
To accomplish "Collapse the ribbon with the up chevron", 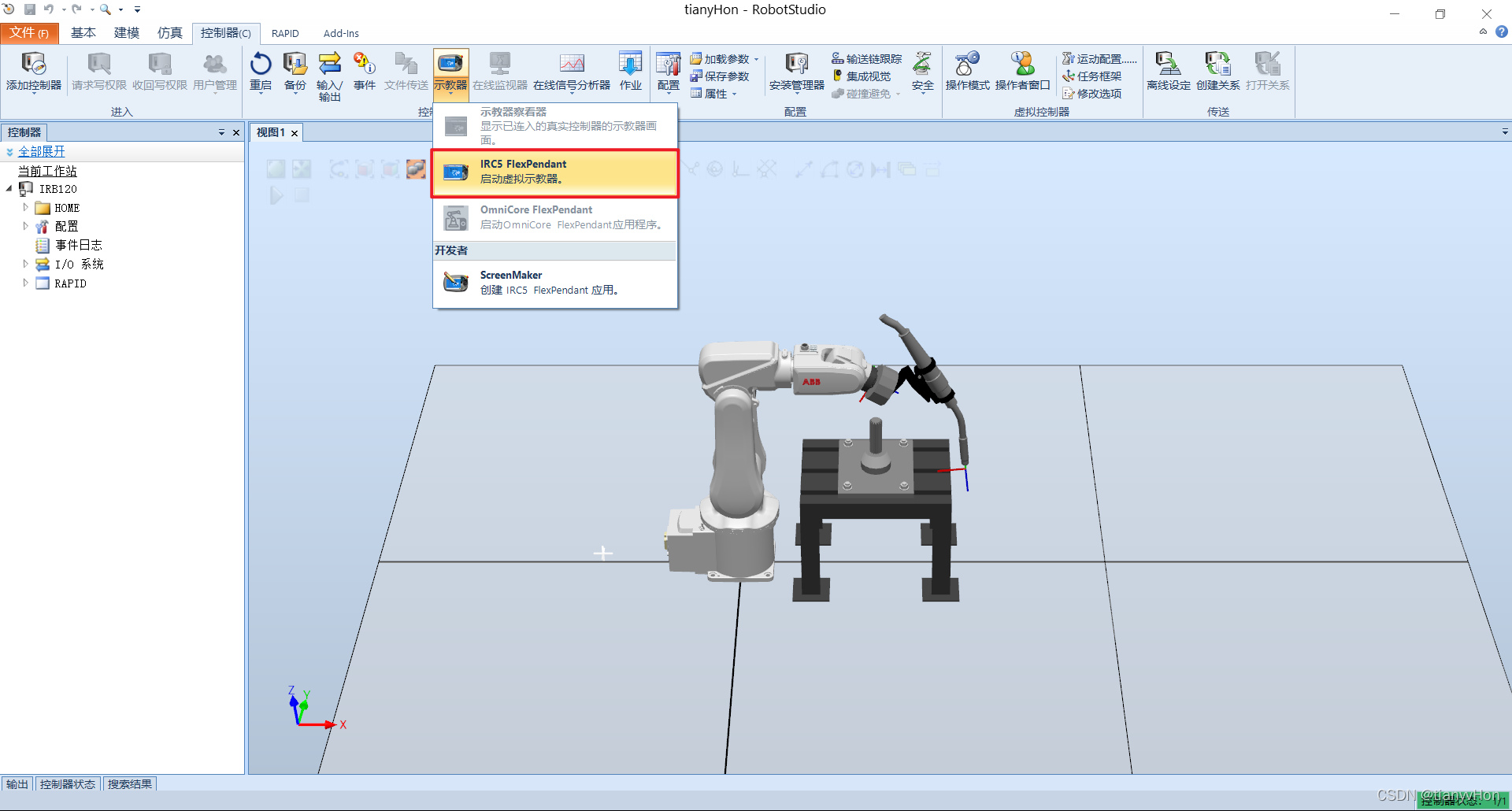I will tap(1483, 32).
